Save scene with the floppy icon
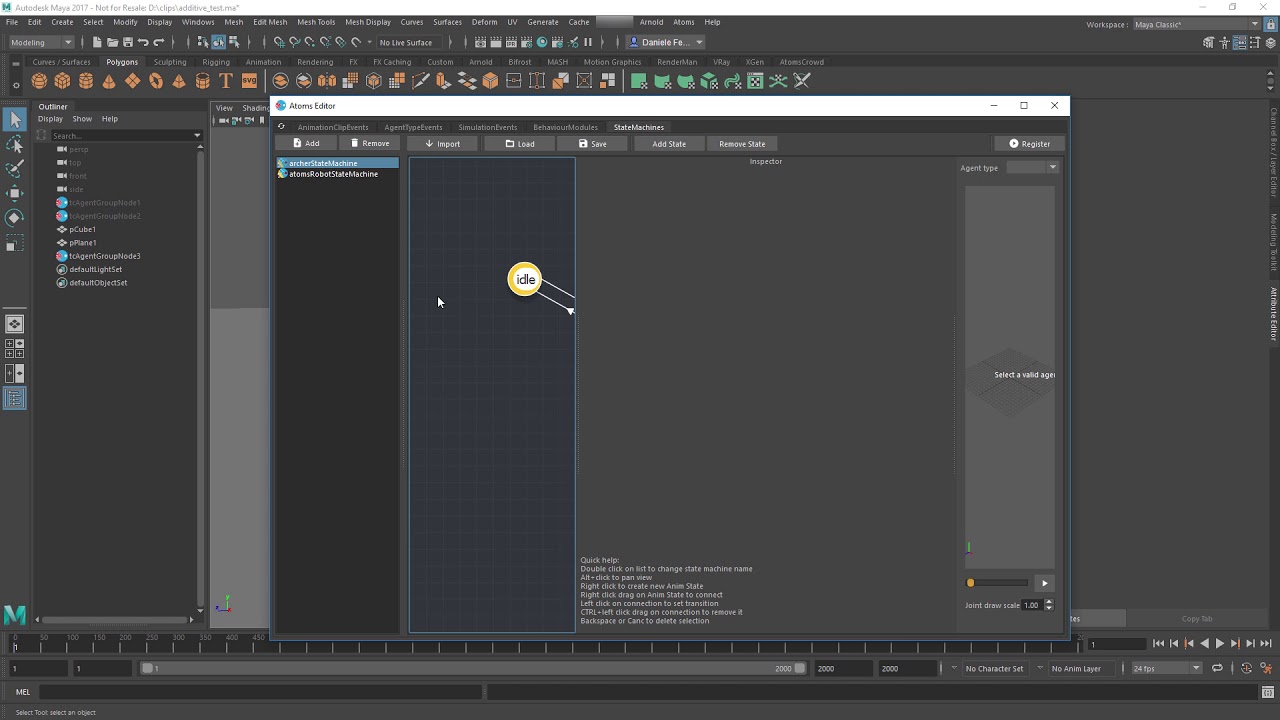Viewport: 1280px width, 720px height. coord(127,42)
